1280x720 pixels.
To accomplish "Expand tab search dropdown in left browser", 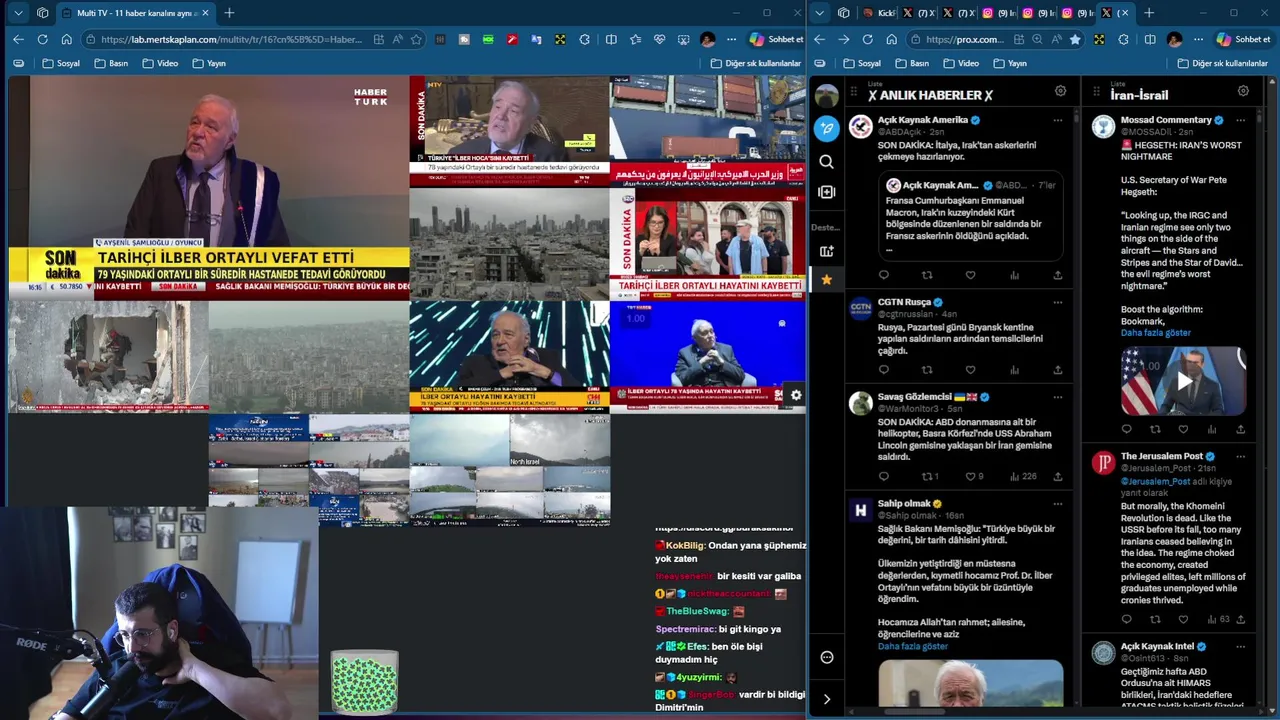I will point(18,13).
